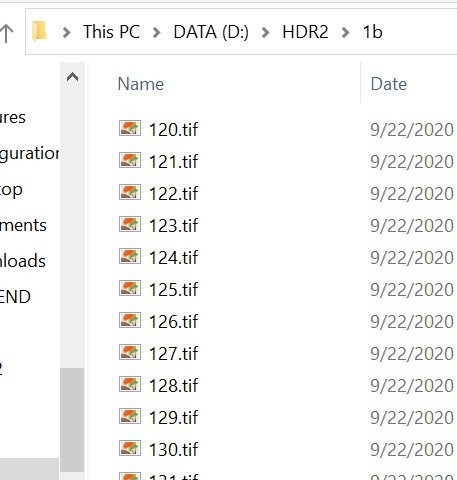Image resolution: width=457 pixels, height=480 pixels.
Task: Expand the chevron after DATA (D:)
Action: [265, 32]
